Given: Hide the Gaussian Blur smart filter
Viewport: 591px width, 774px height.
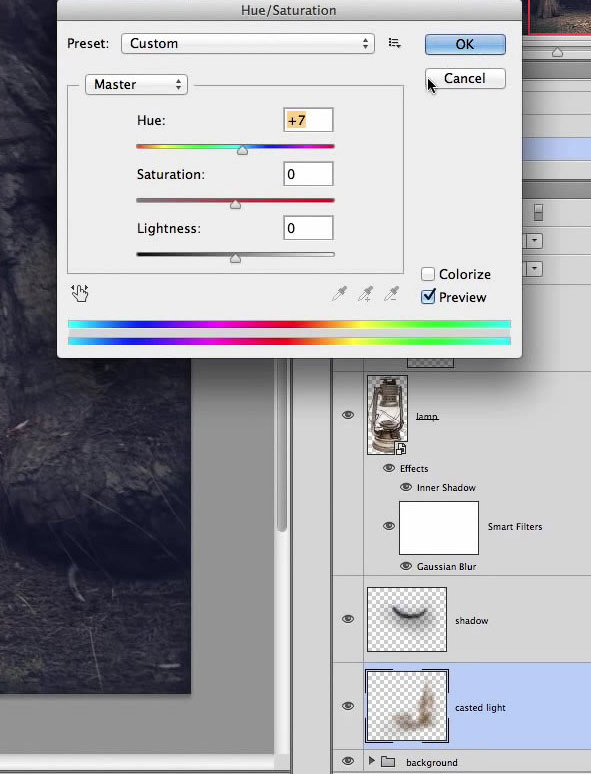Looking at the screenshot, I should (406, 566).
